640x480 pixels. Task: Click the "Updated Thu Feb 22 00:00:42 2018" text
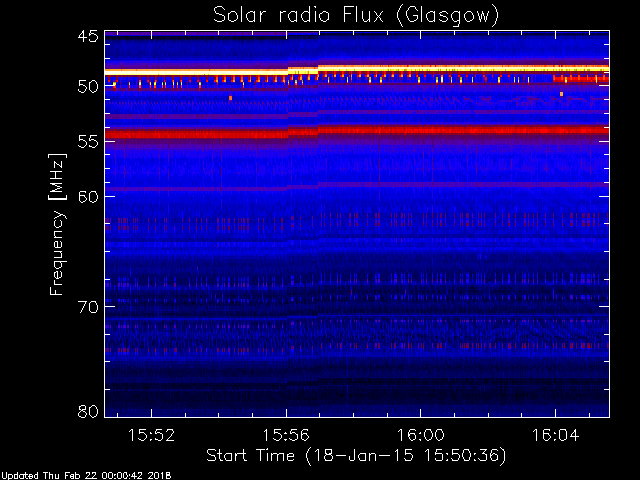coord(86,476)
